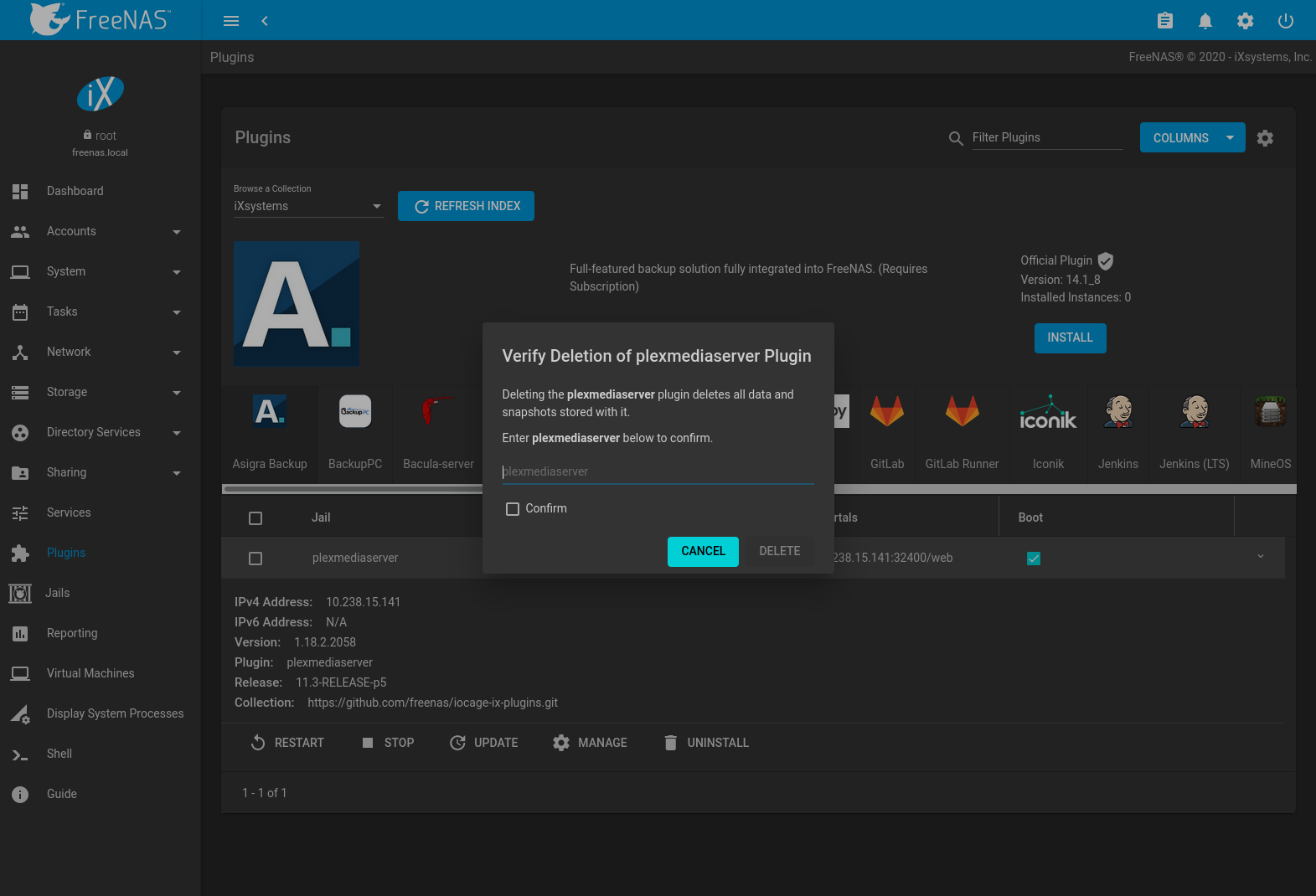The image size is (1316, 896).
Task: Select the GitLab Runner plugin icon
Action: click(x=962, y=412)
